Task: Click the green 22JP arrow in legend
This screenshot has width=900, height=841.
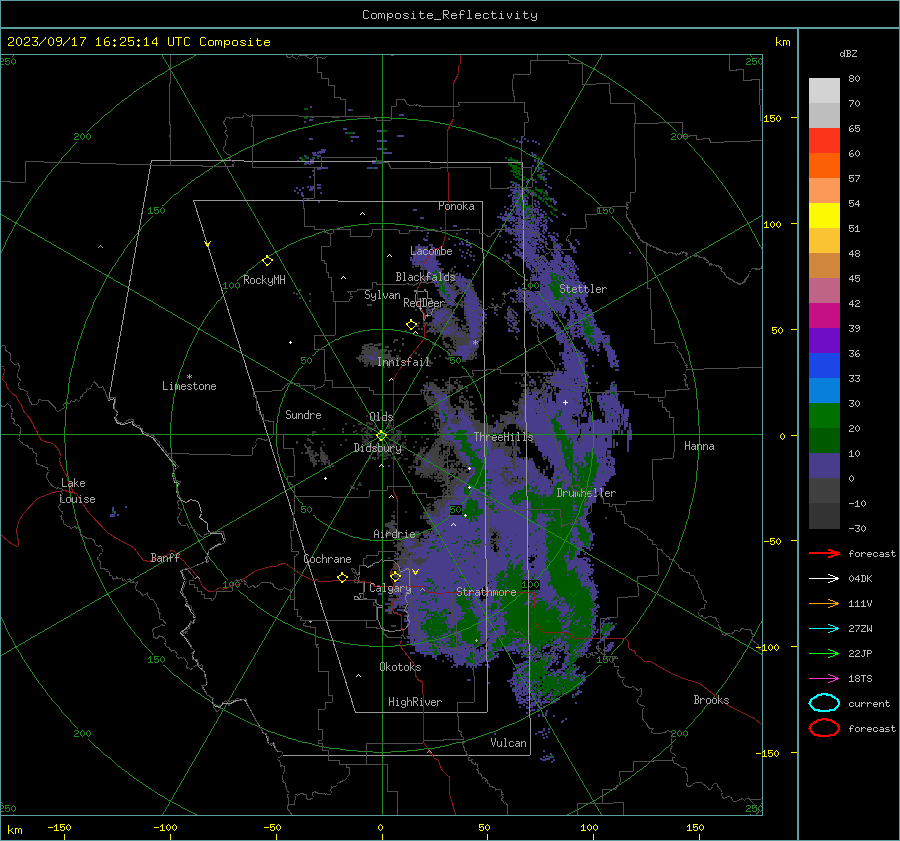Action: [824, 653]
